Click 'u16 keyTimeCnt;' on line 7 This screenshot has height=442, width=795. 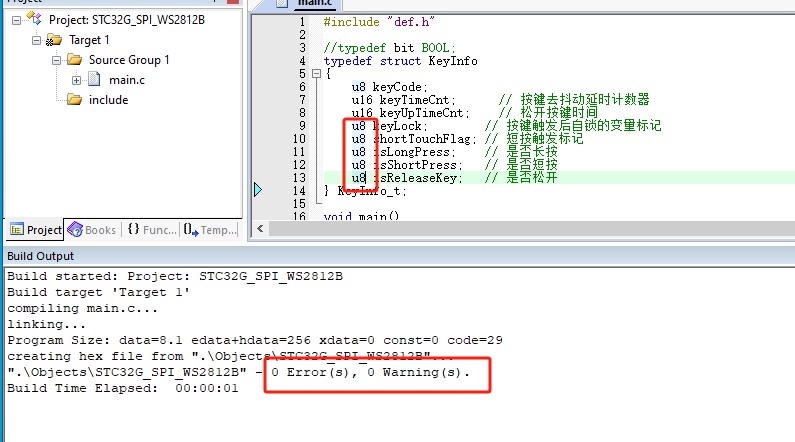coord(404,100)
